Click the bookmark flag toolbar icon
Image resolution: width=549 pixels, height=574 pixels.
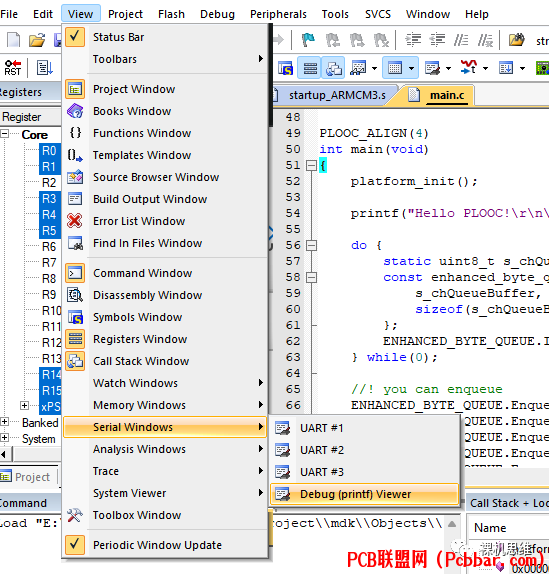pos(308,40)
